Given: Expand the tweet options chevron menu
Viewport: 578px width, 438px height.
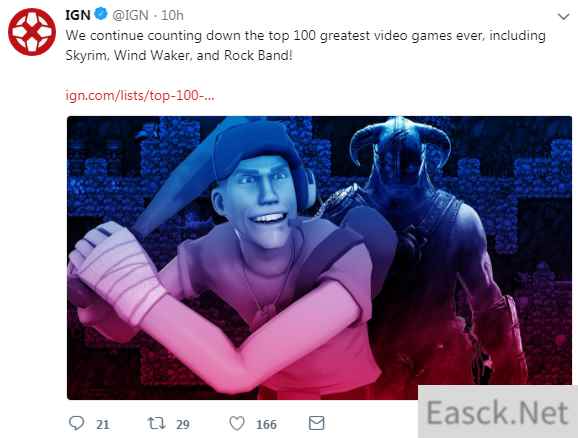Looking at the screenshot, I should (x=564, y=17).
